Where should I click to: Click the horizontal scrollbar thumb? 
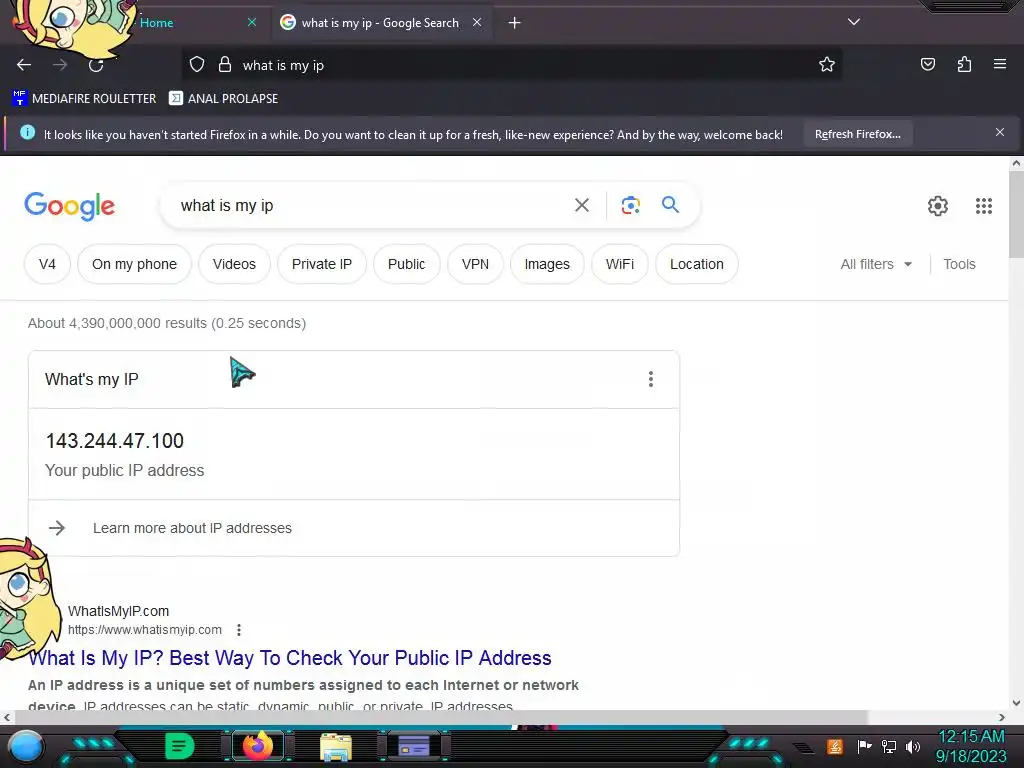[x=441, y=717]
